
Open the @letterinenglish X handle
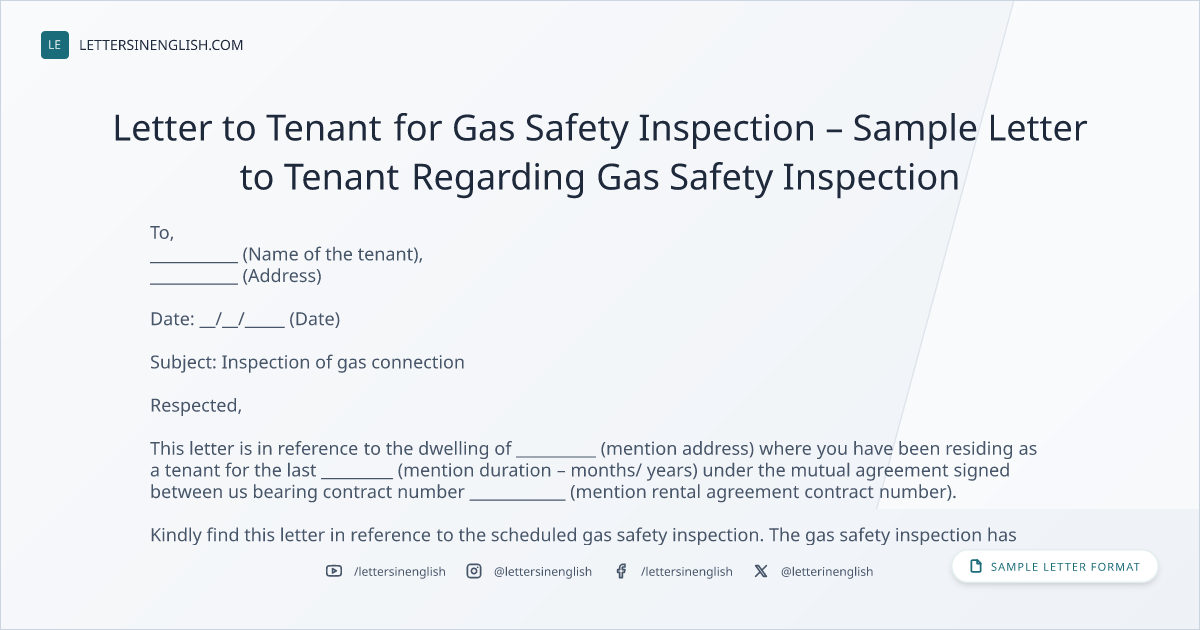827,571
